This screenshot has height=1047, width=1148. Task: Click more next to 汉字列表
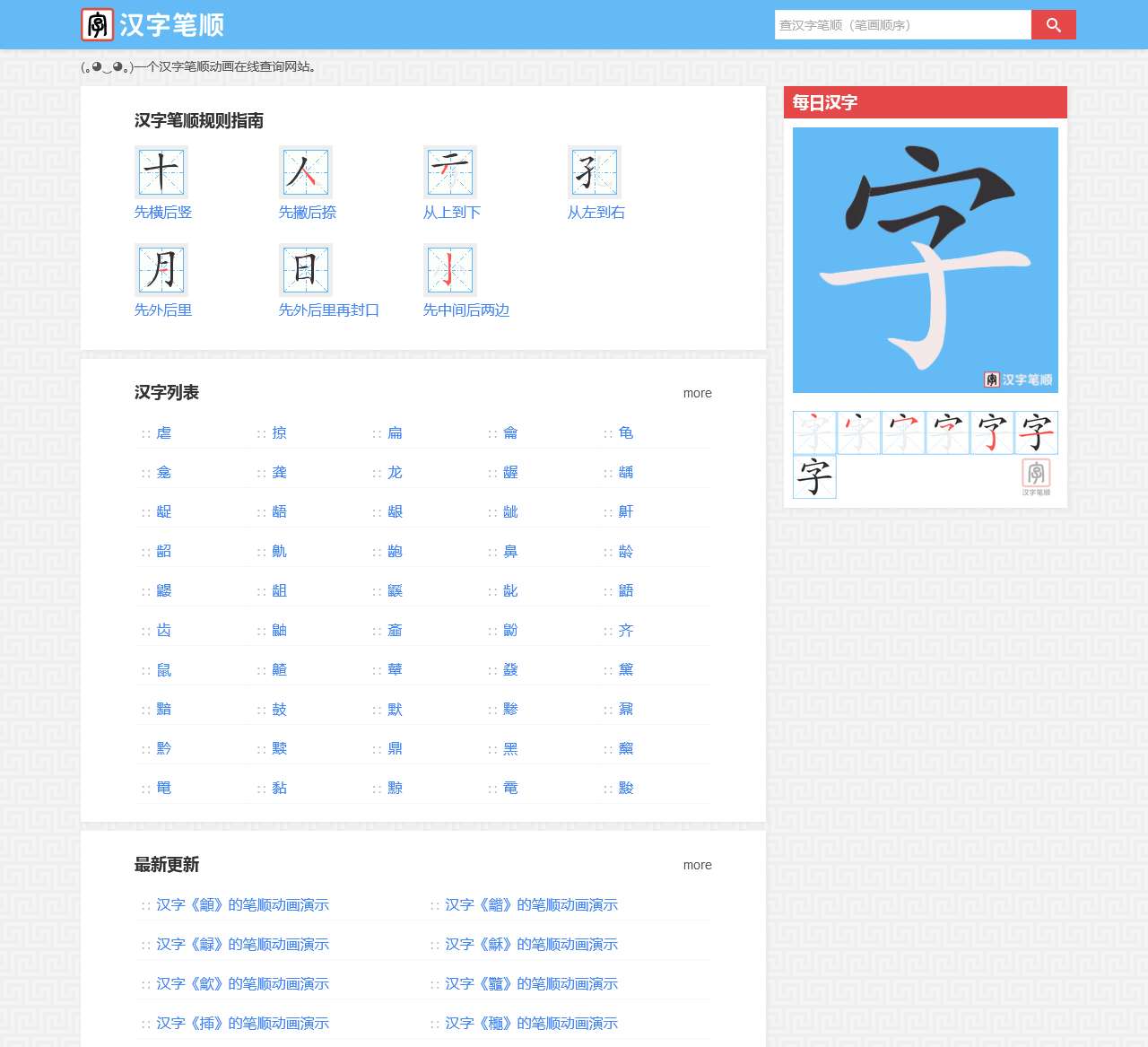click(697, 393)
